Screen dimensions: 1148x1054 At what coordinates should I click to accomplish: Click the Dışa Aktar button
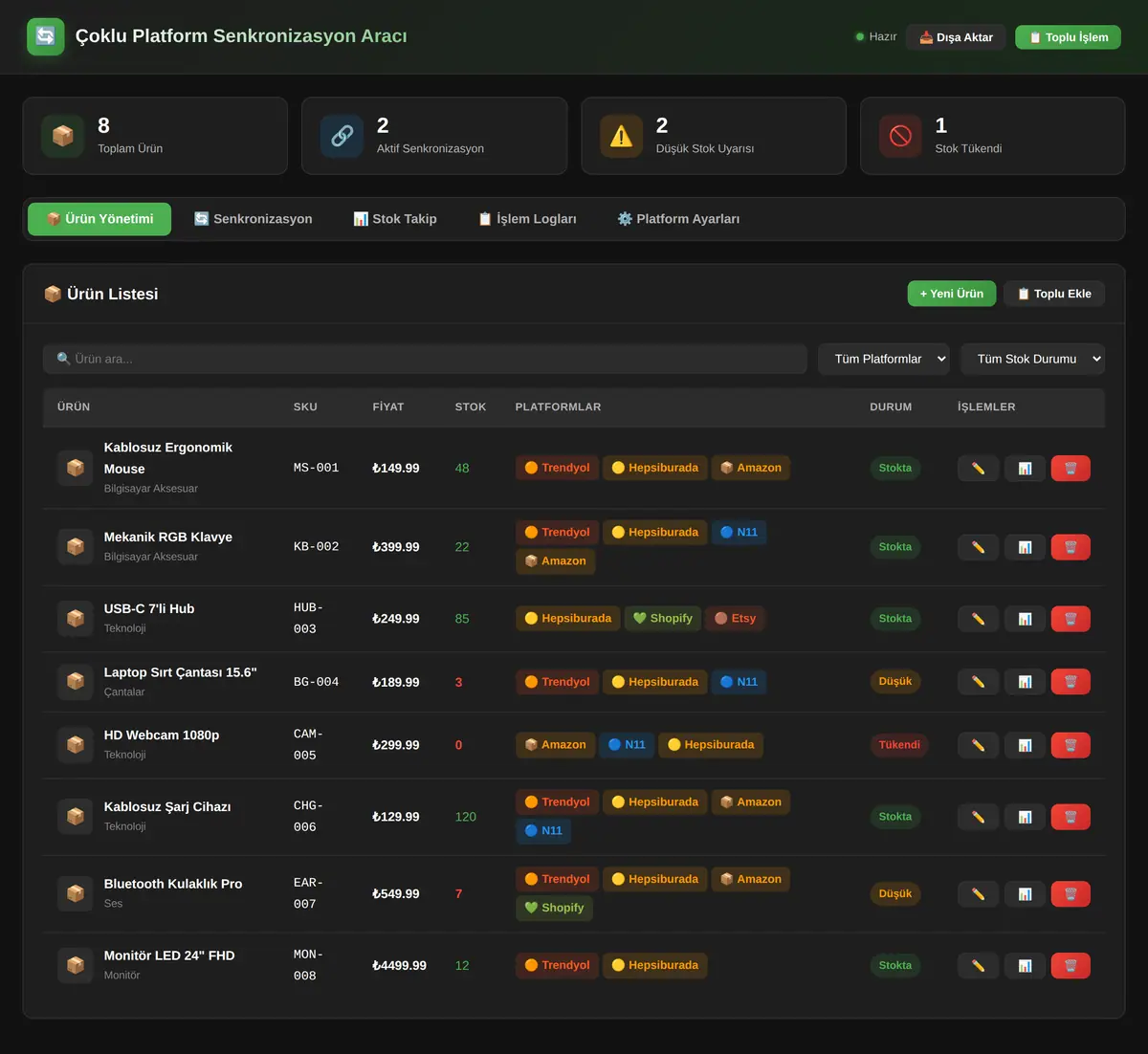956,37
